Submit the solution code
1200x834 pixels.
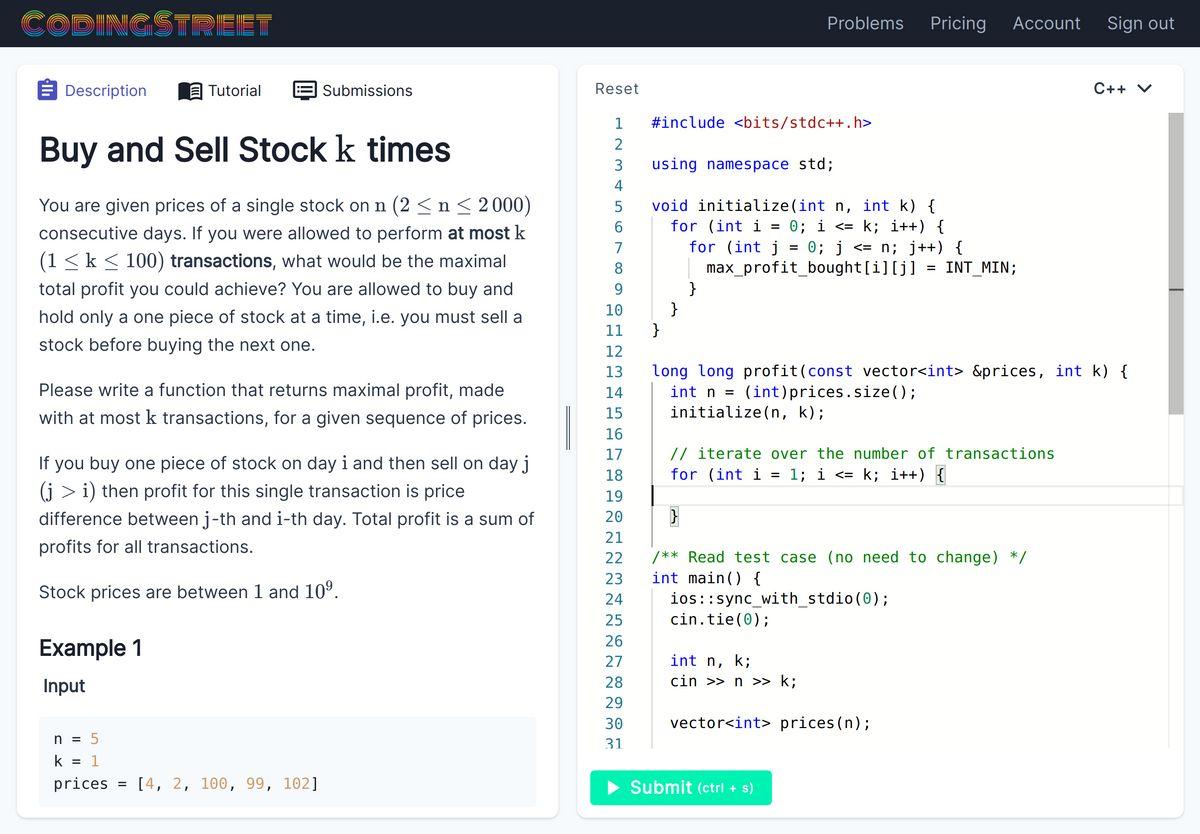click(681, 788)
